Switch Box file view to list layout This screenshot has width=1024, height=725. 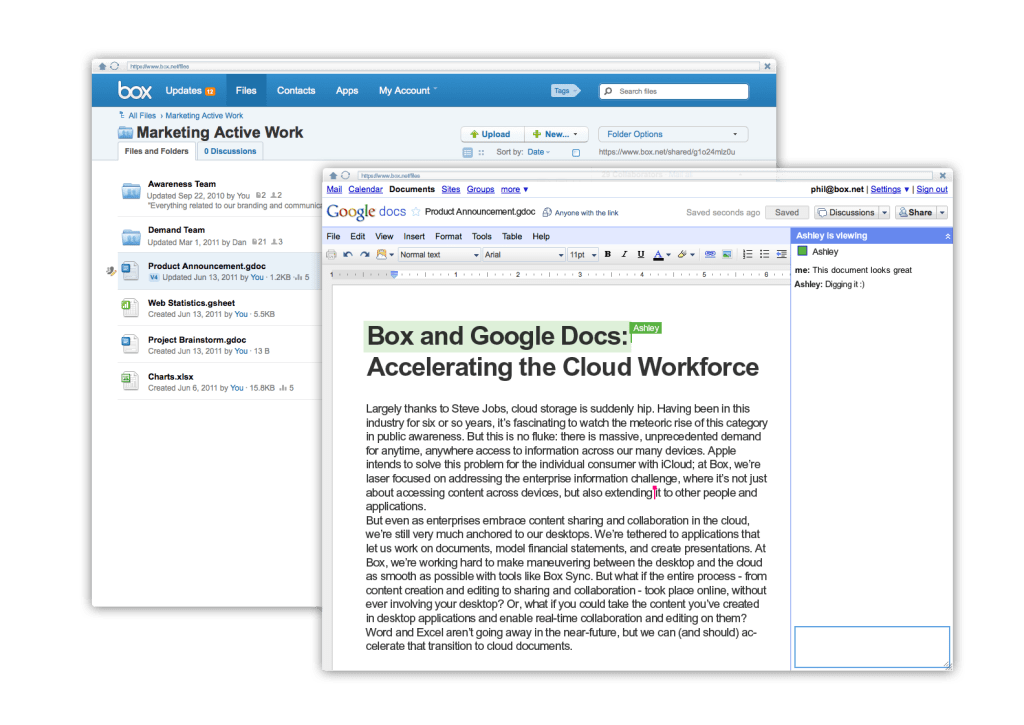coord(468,152)
